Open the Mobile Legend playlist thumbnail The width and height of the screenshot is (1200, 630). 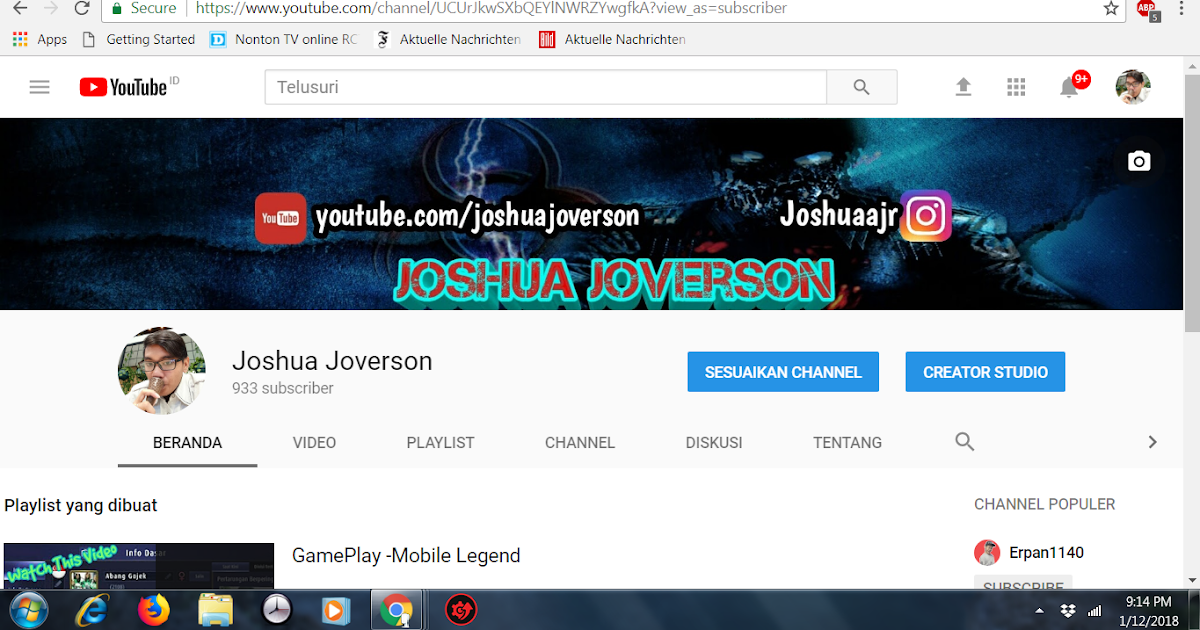click(138, 566)
